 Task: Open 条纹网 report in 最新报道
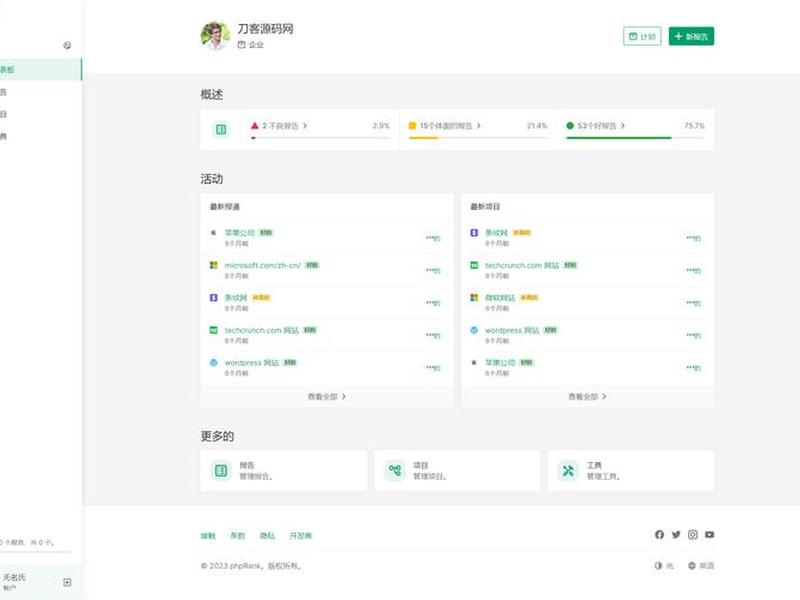(236, 297)
